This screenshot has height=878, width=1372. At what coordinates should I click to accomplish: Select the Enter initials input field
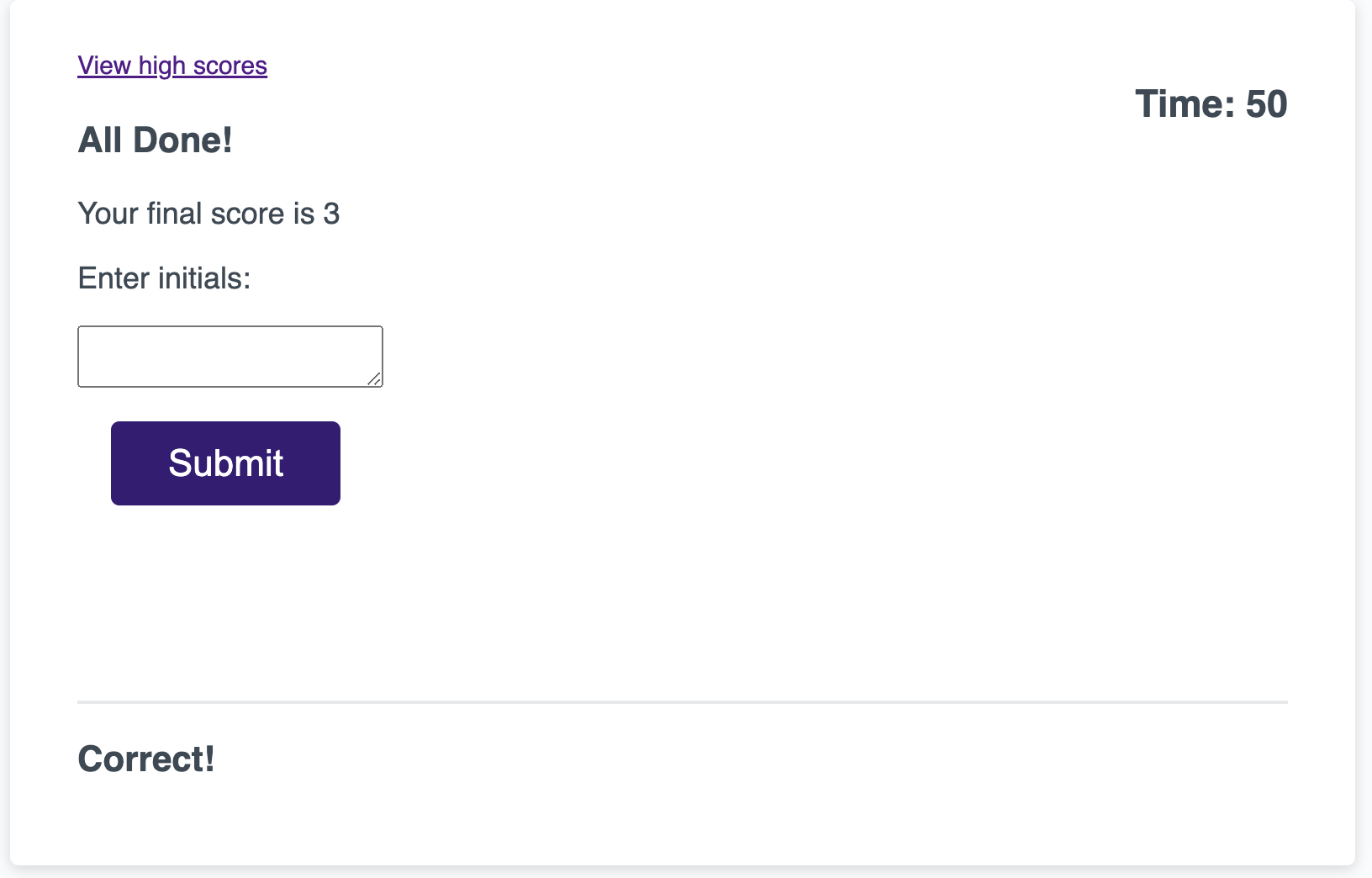(227, 355)
